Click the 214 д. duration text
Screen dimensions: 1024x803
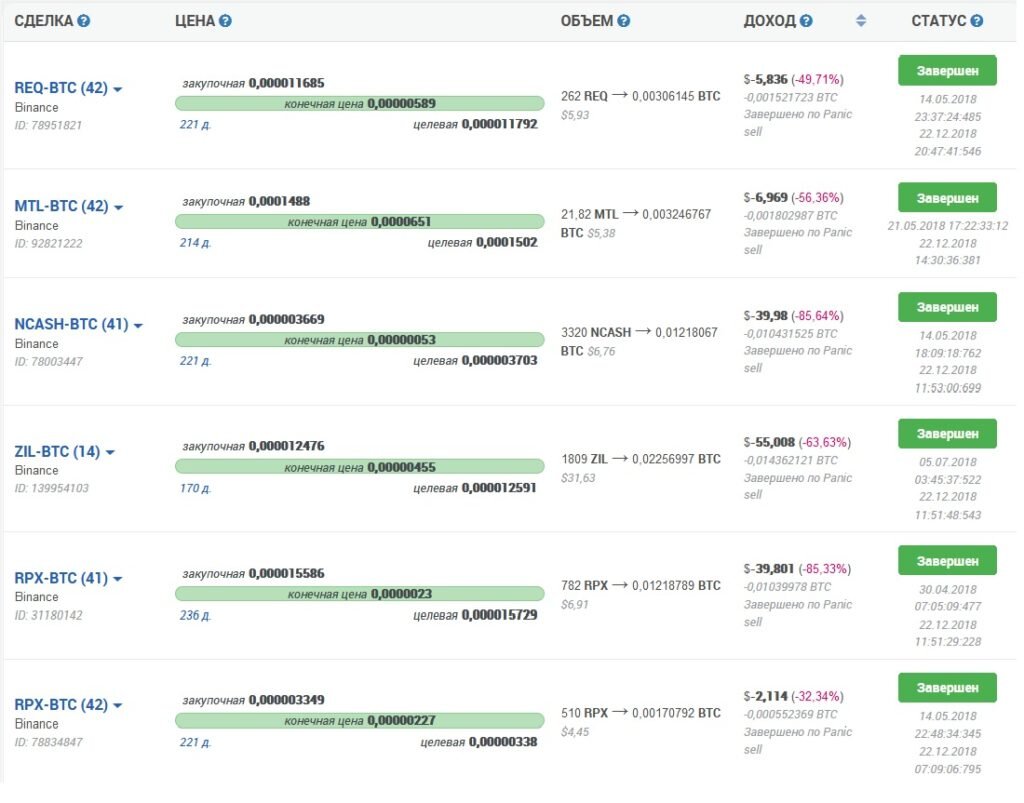[x=195, y=243]
